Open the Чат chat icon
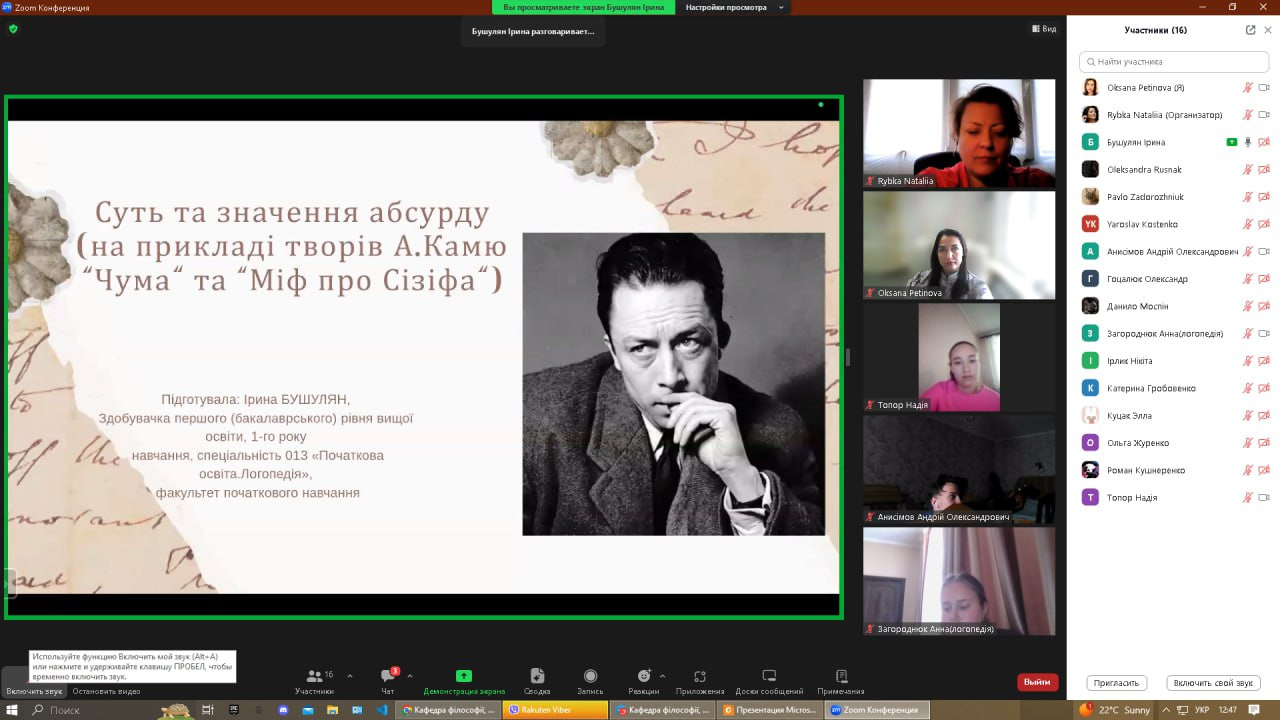1280x720 pixels. coord(387,677)
